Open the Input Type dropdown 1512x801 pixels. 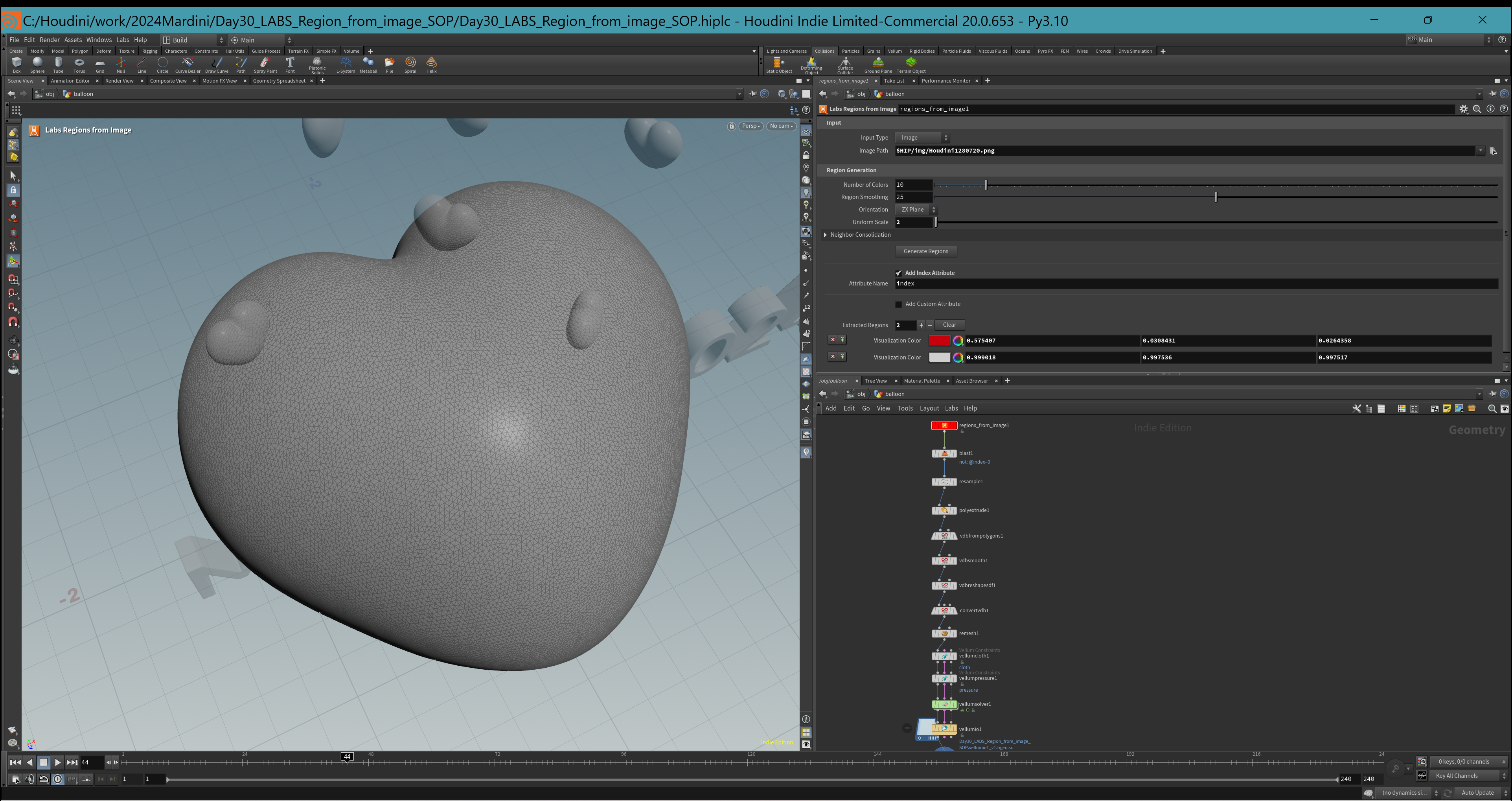922,137
